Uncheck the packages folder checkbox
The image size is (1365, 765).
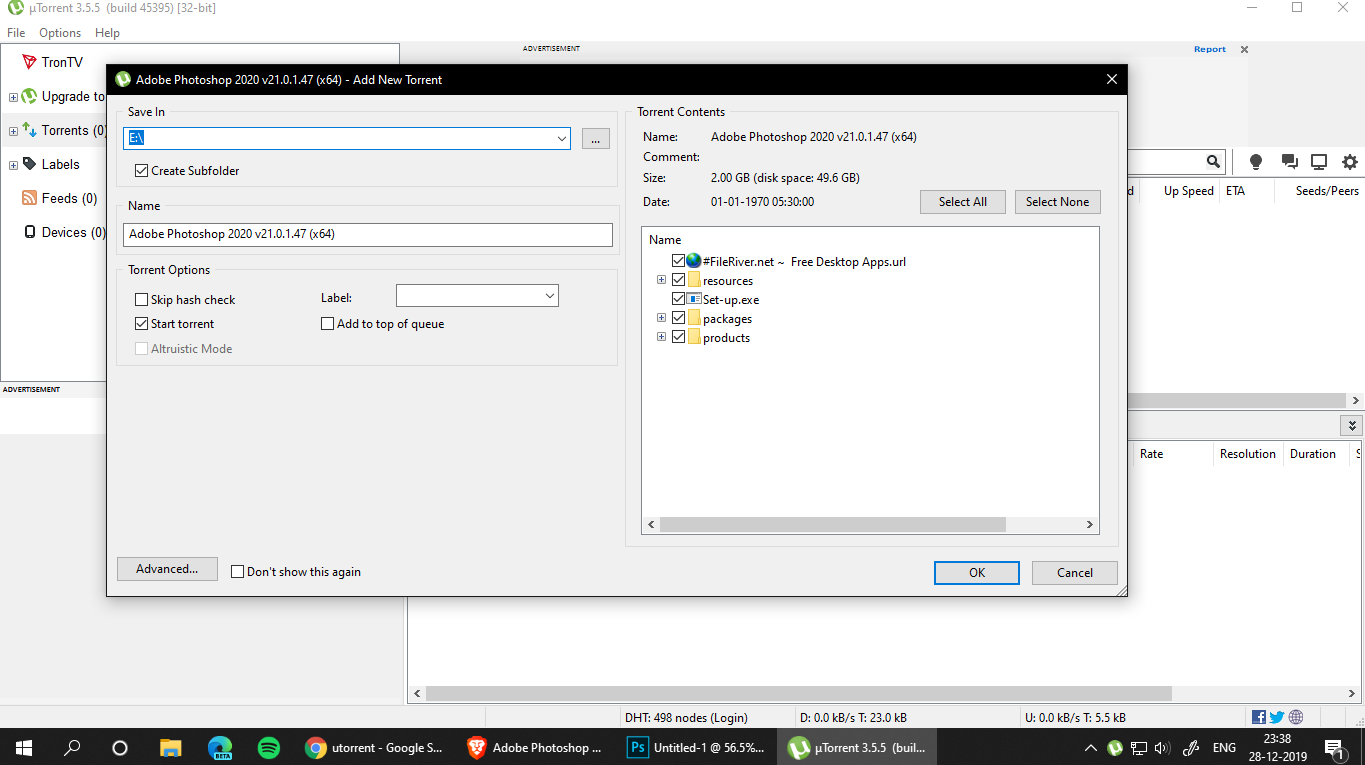pos(679,318)
